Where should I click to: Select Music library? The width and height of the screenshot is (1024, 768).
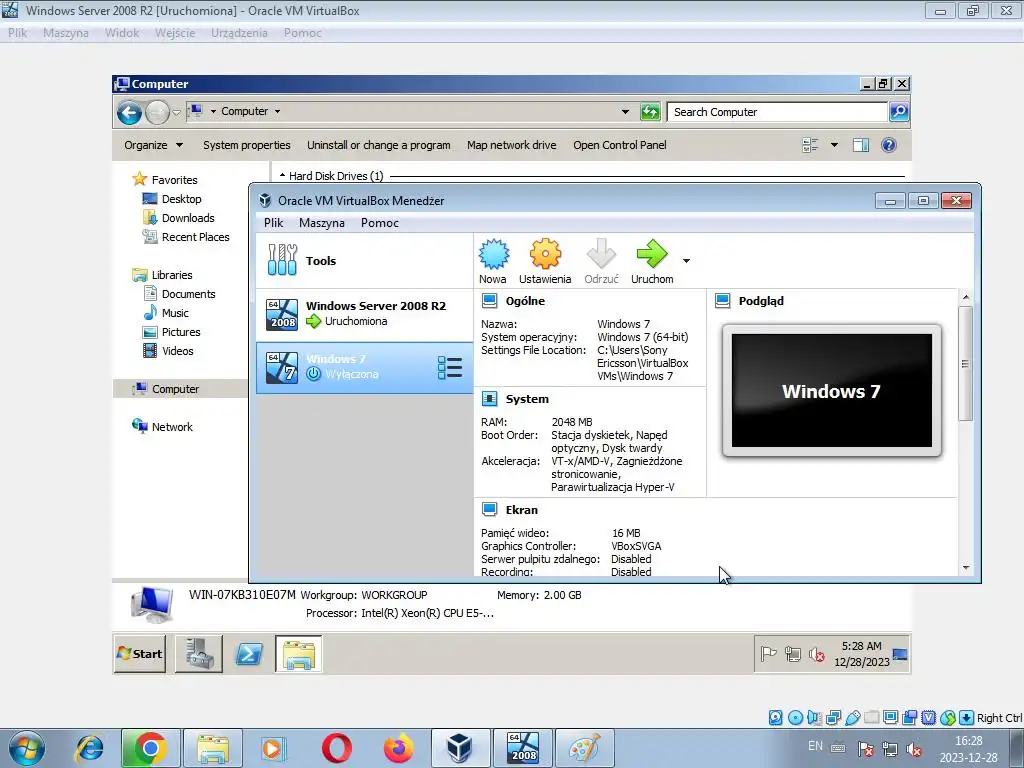tap(166, 313)
